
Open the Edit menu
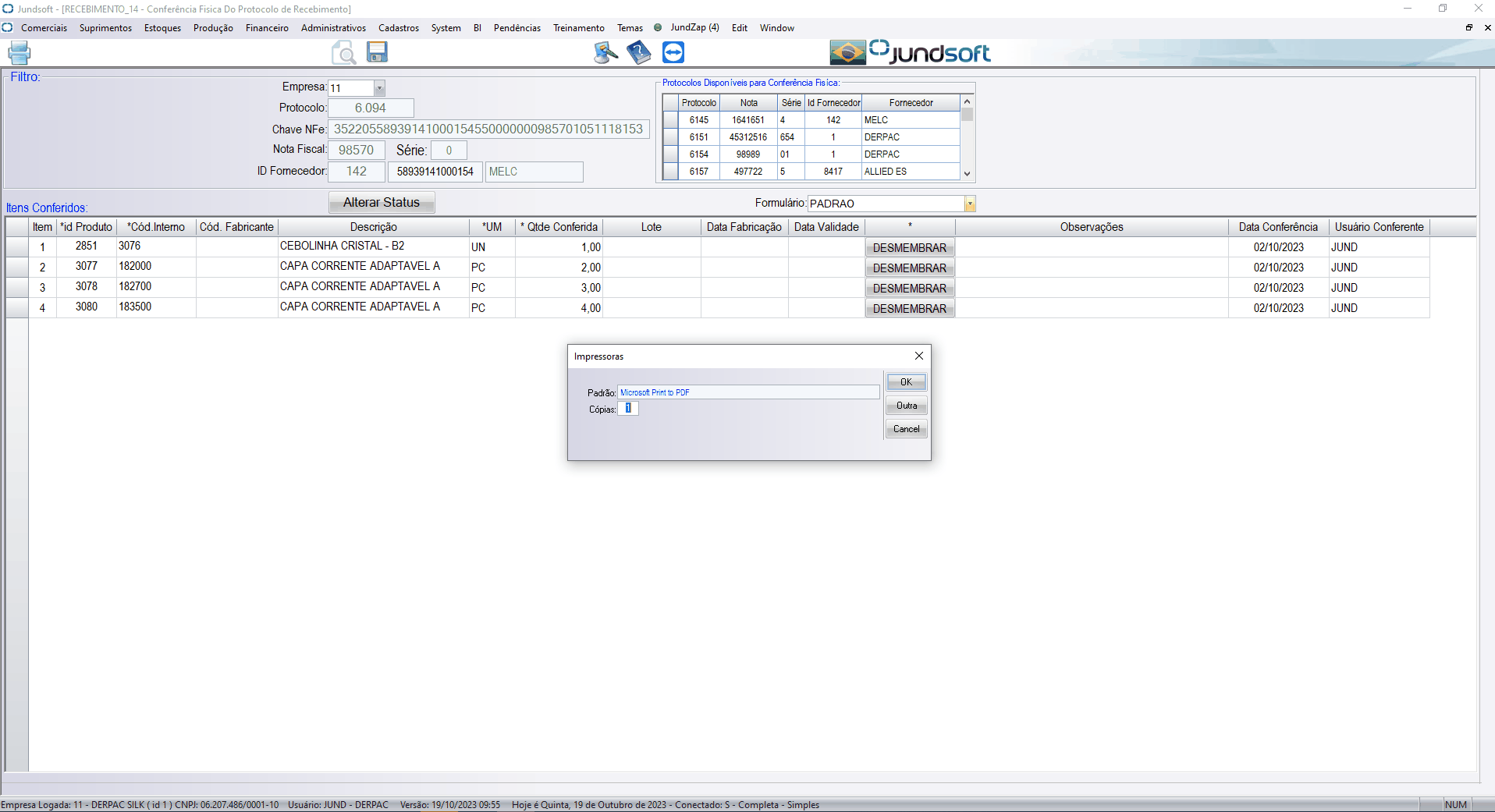pyautogui.click(x=739, y=28)
